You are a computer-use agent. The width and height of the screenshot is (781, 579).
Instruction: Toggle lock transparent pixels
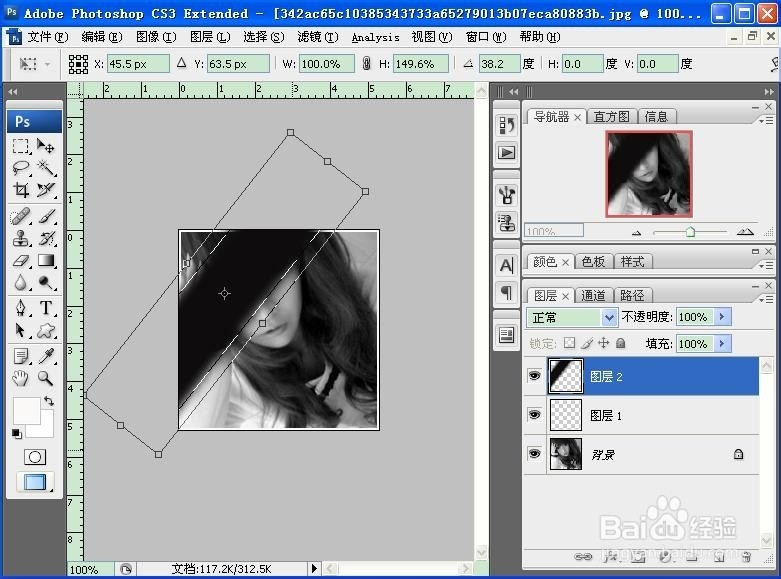tap(569, 343)
